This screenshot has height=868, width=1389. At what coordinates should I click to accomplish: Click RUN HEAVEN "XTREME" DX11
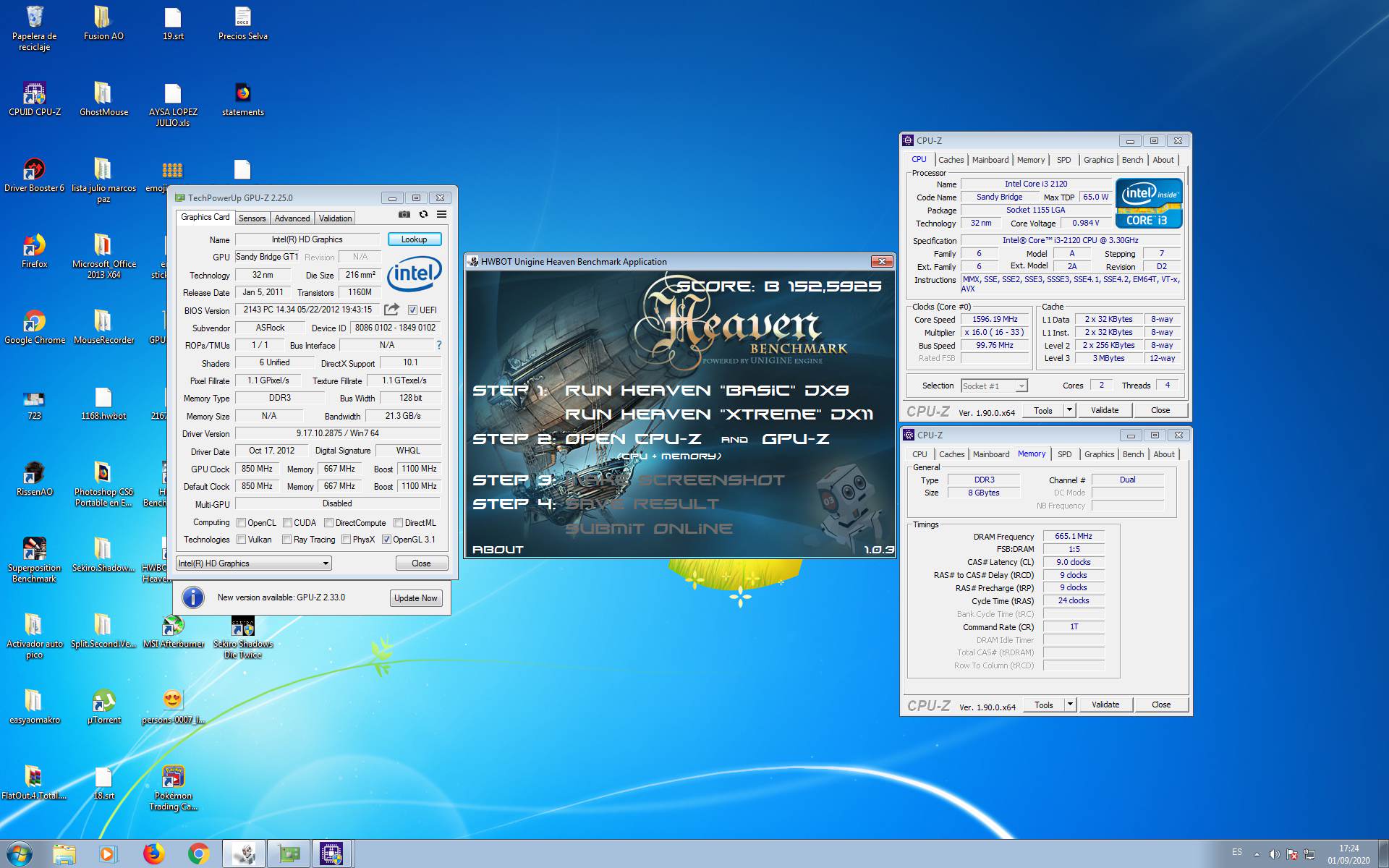pos(719,414)
